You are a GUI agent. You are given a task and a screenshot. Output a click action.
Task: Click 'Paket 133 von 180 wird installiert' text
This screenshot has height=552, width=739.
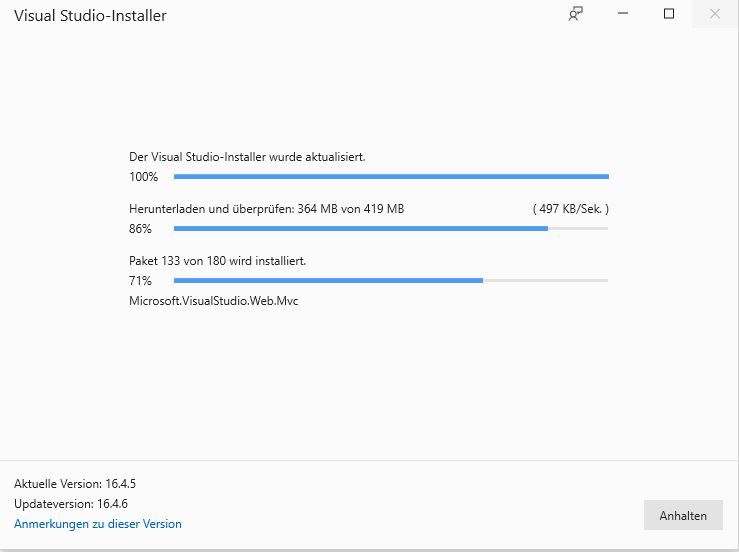coord(217,261)
